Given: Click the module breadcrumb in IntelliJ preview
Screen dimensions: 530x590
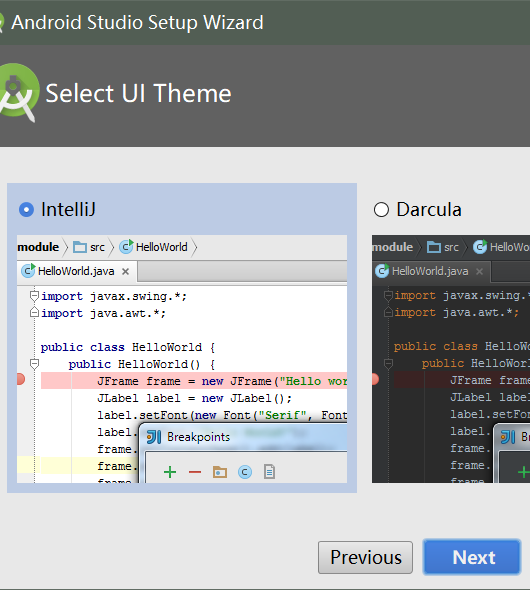Looking at the screenshot, I should [x=38, y=247].
